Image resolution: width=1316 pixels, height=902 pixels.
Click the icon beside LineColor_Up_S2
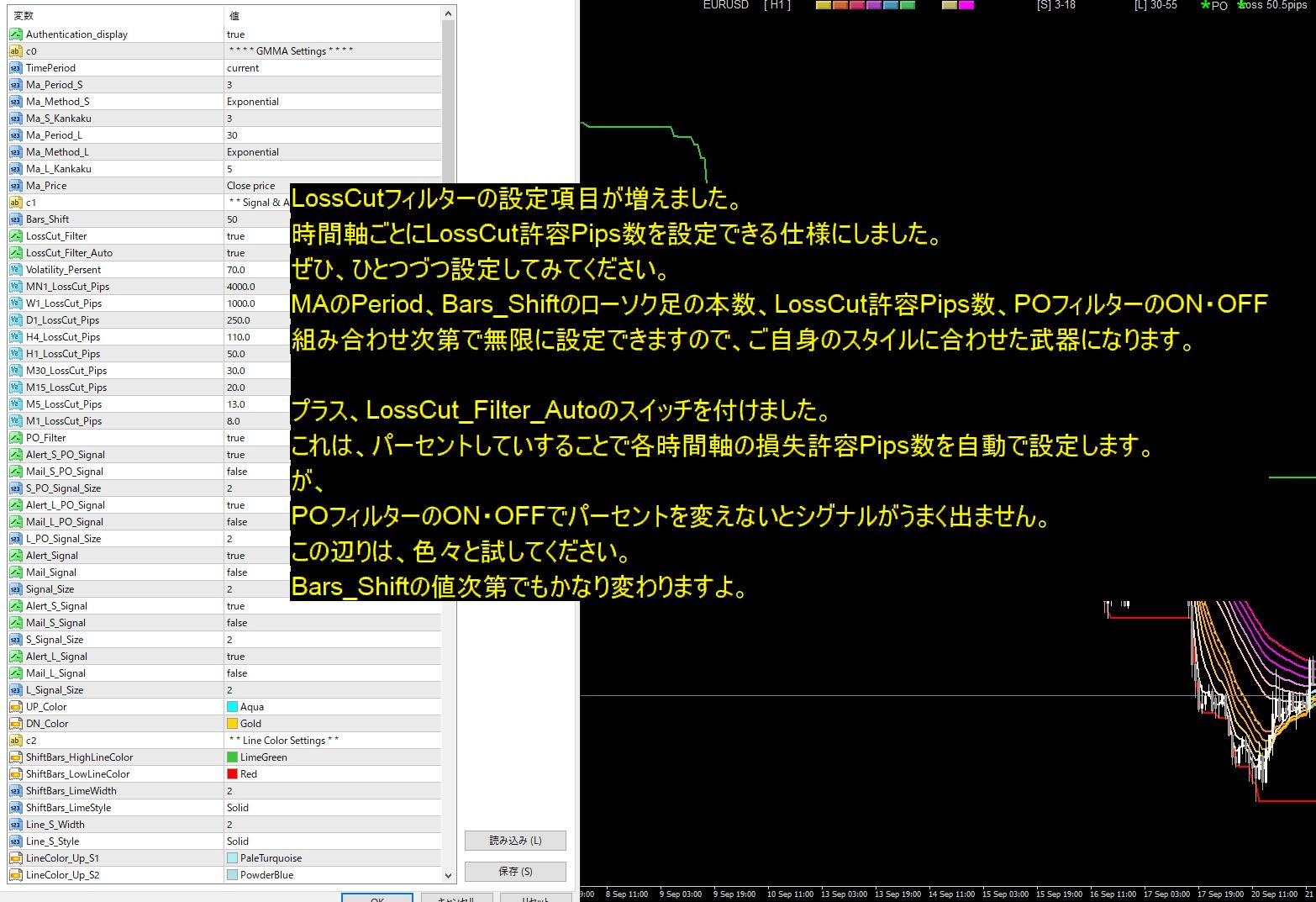click(15, 875)
